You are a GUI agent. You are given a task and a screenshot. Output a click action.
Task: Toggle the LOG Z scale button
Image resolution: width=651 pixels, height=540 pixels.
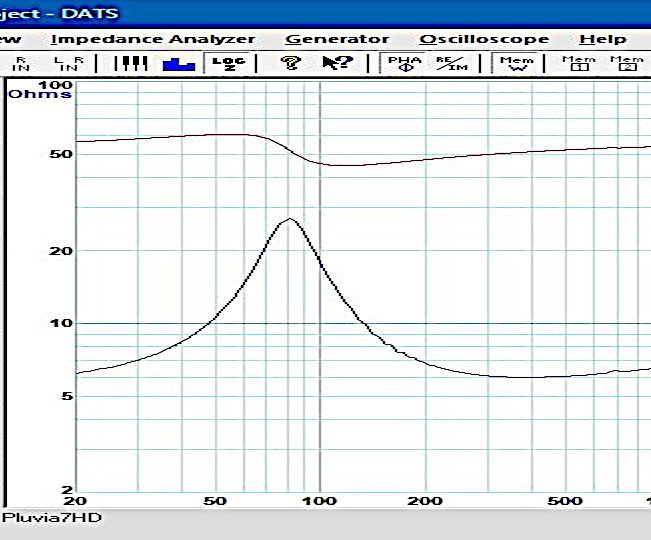(x=229, y=64)
